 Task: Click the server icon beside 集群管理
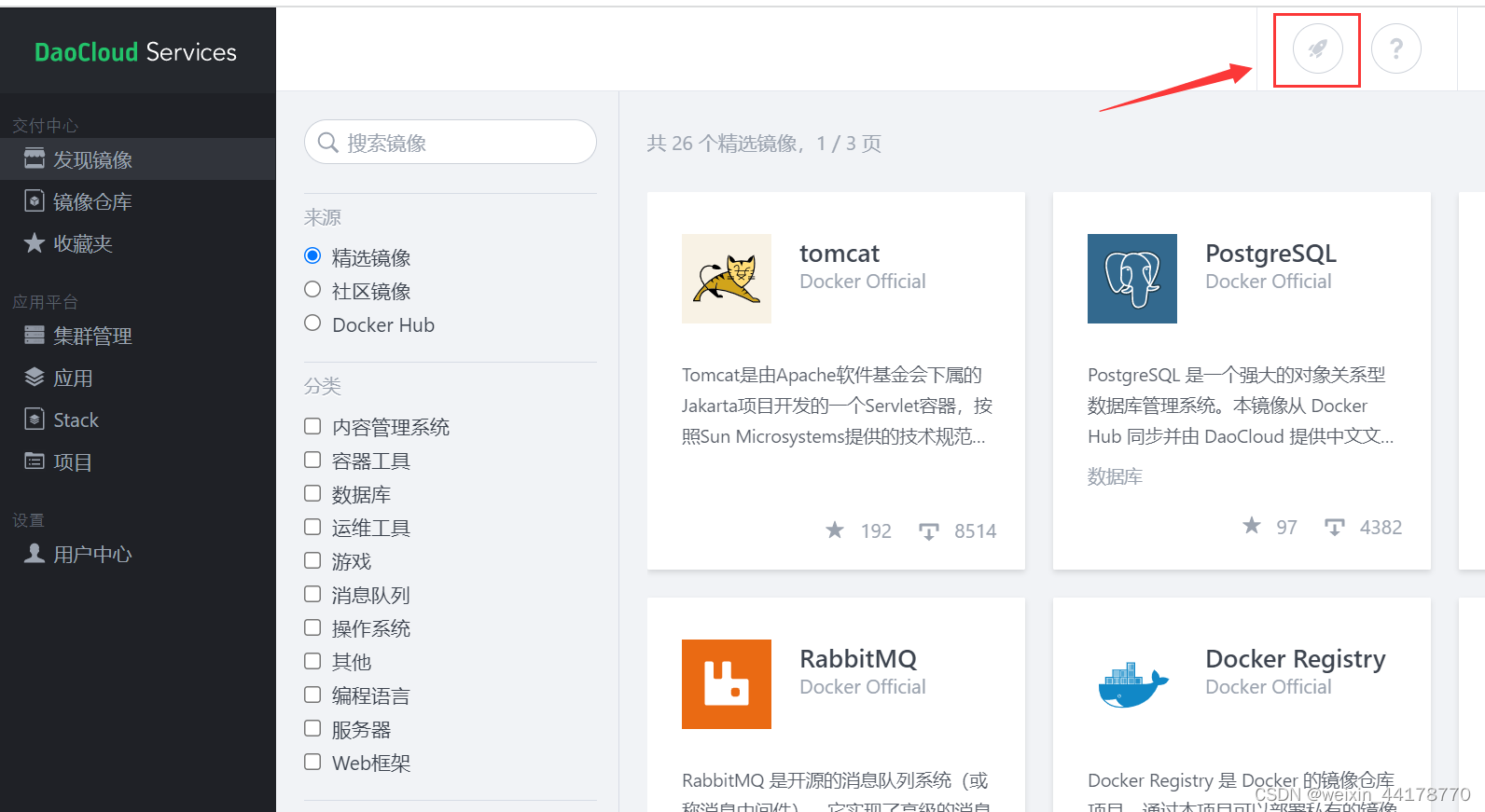(35, 335)
